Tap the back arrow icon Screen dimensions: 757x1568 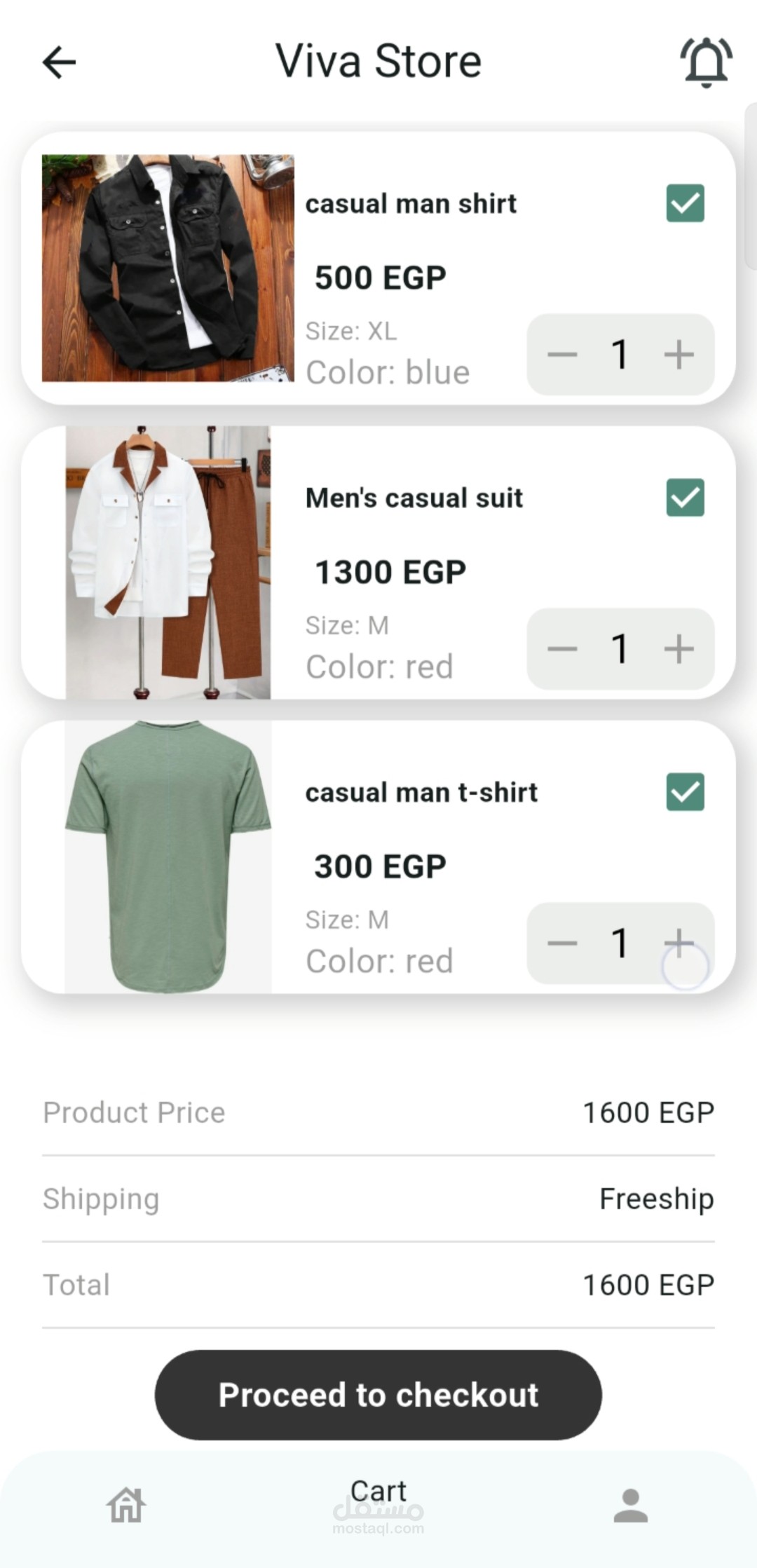pyautogui.click(x=59, y=62)
